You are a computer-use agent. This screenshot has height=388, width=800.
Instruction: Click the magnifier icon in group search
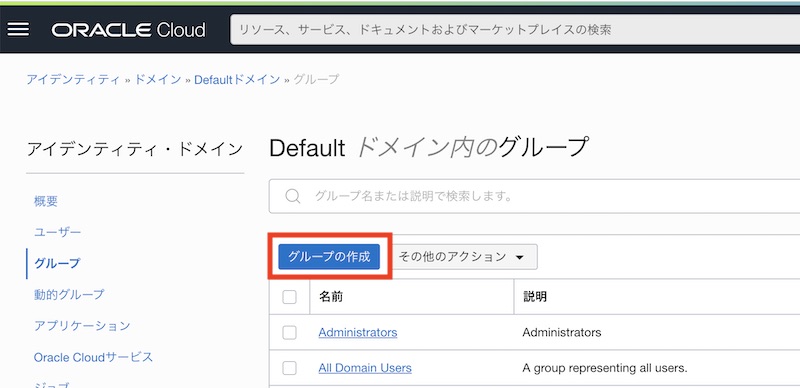(292, 196)
